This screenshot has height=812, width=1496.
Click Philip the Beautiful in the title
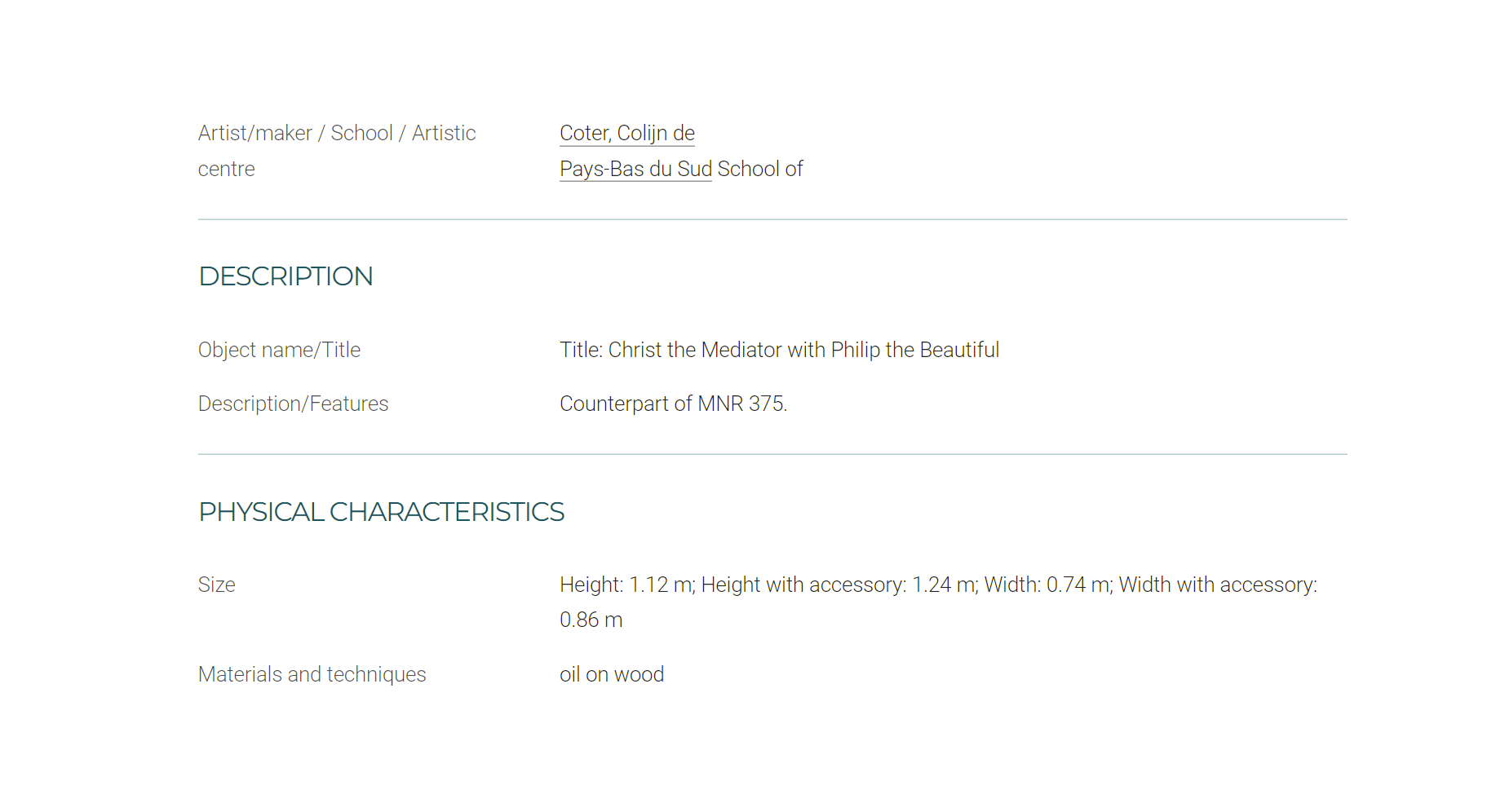(914, 351)
